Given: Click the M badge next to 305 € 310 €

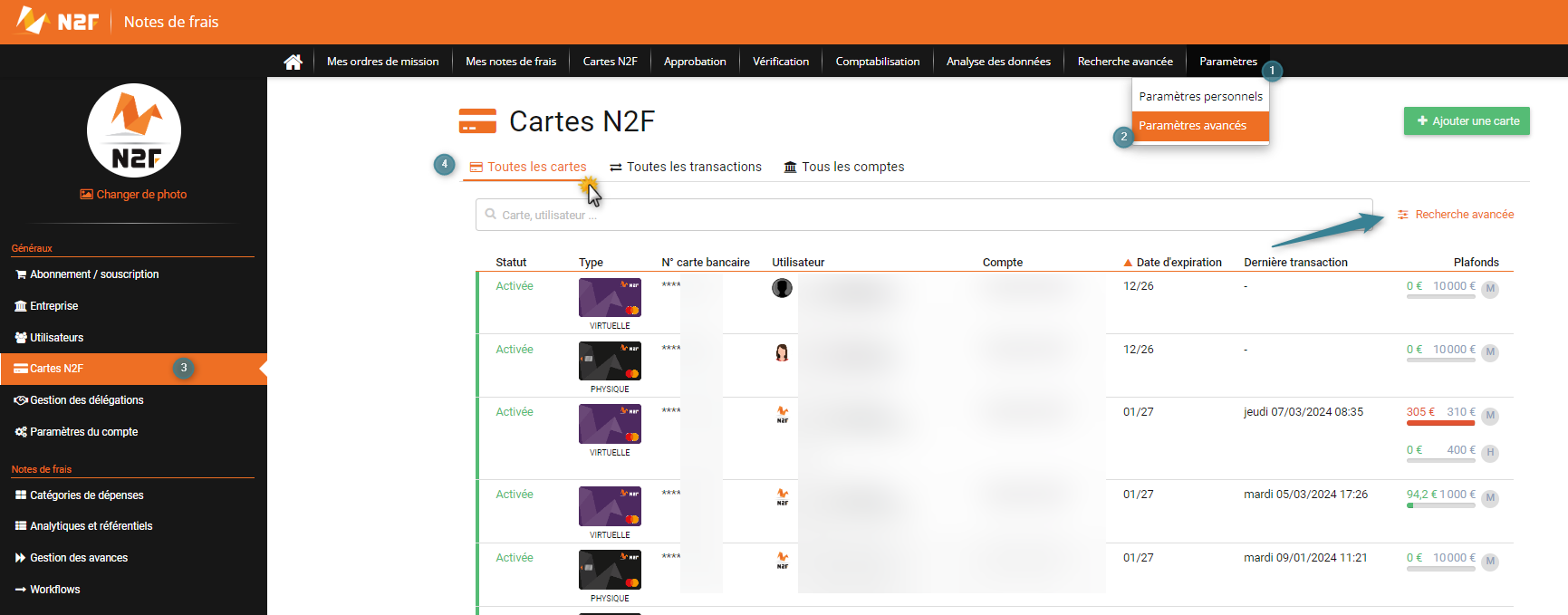Looking at the screenshot, I should (1490, 416).
